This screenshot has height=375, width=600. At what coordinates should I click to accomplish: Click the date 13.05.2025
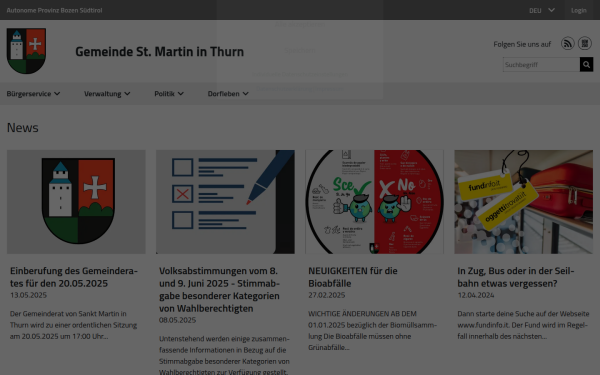pos(28,295)
